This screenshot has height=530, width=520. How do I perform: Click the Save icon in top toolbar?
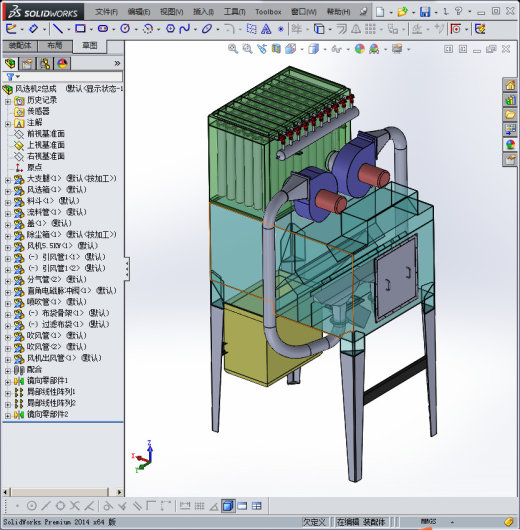(x=425, y=12)
